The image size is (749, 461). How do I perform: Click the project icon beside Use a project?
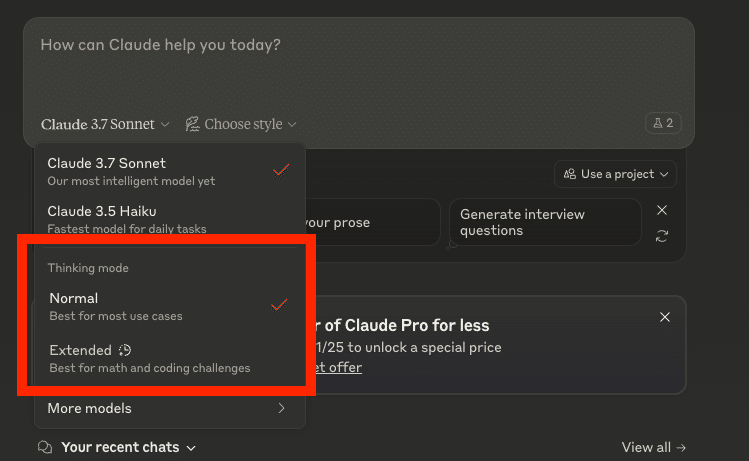coord(570,174)
